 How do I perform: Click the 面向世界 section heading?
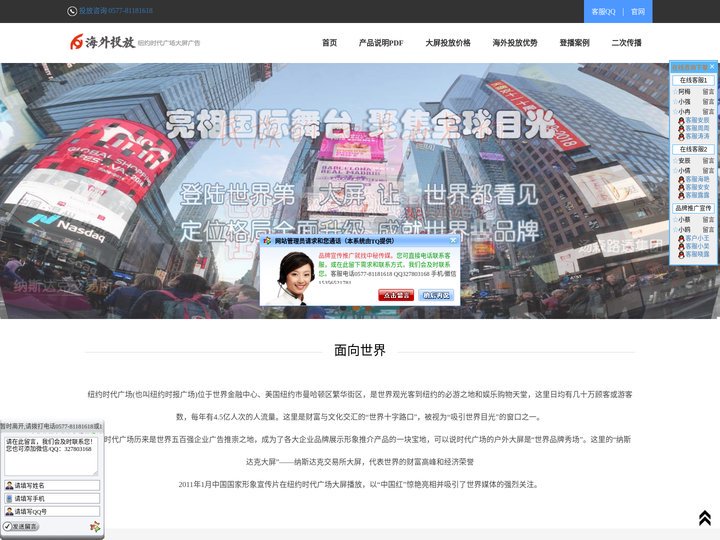tap(360, 350)
